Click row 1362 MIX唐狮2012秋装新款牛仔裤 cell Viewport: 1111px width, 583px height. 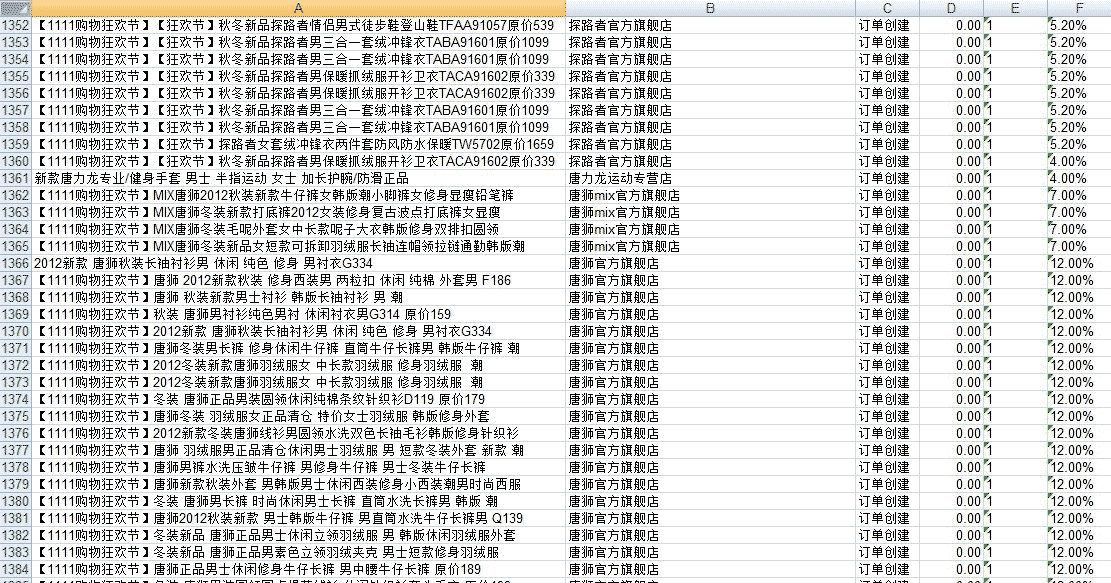pos(298,196)
